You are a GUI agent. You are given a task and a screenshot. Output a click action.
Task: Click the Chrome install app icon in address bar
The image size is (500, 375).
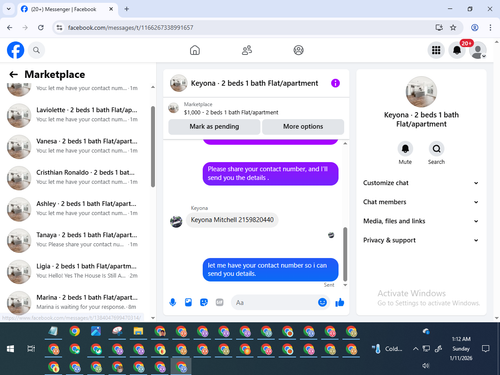439,28
